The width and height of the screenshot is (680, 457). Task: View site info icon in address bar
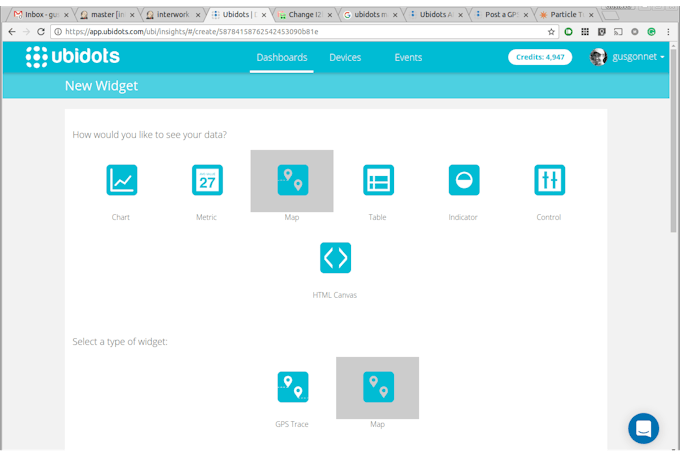58,32
